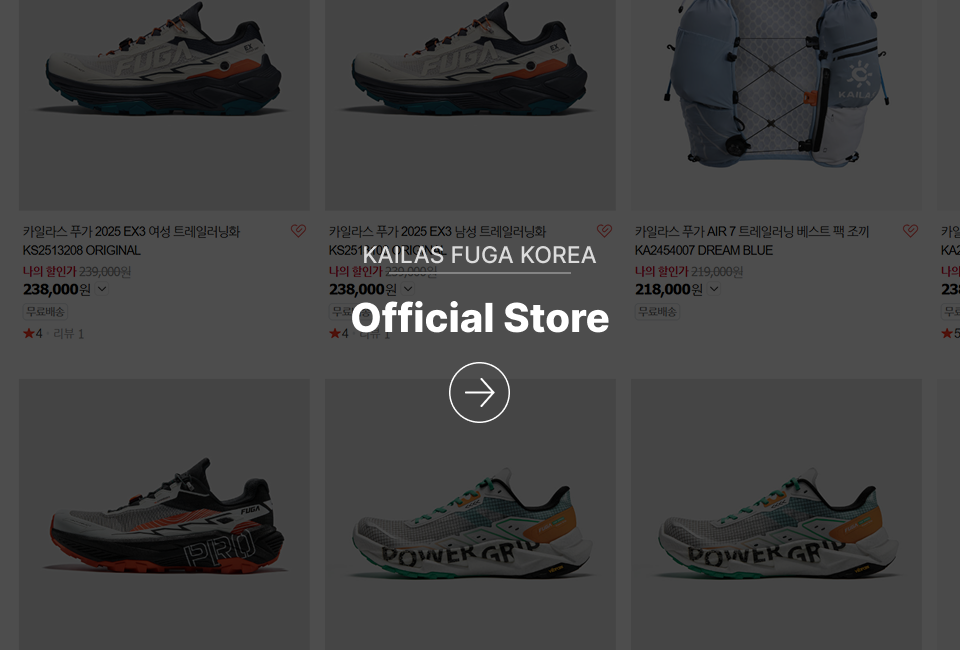View the black and red FUGA PRO shoe
Screen dimensions: 960x650
tap(164, 514)
